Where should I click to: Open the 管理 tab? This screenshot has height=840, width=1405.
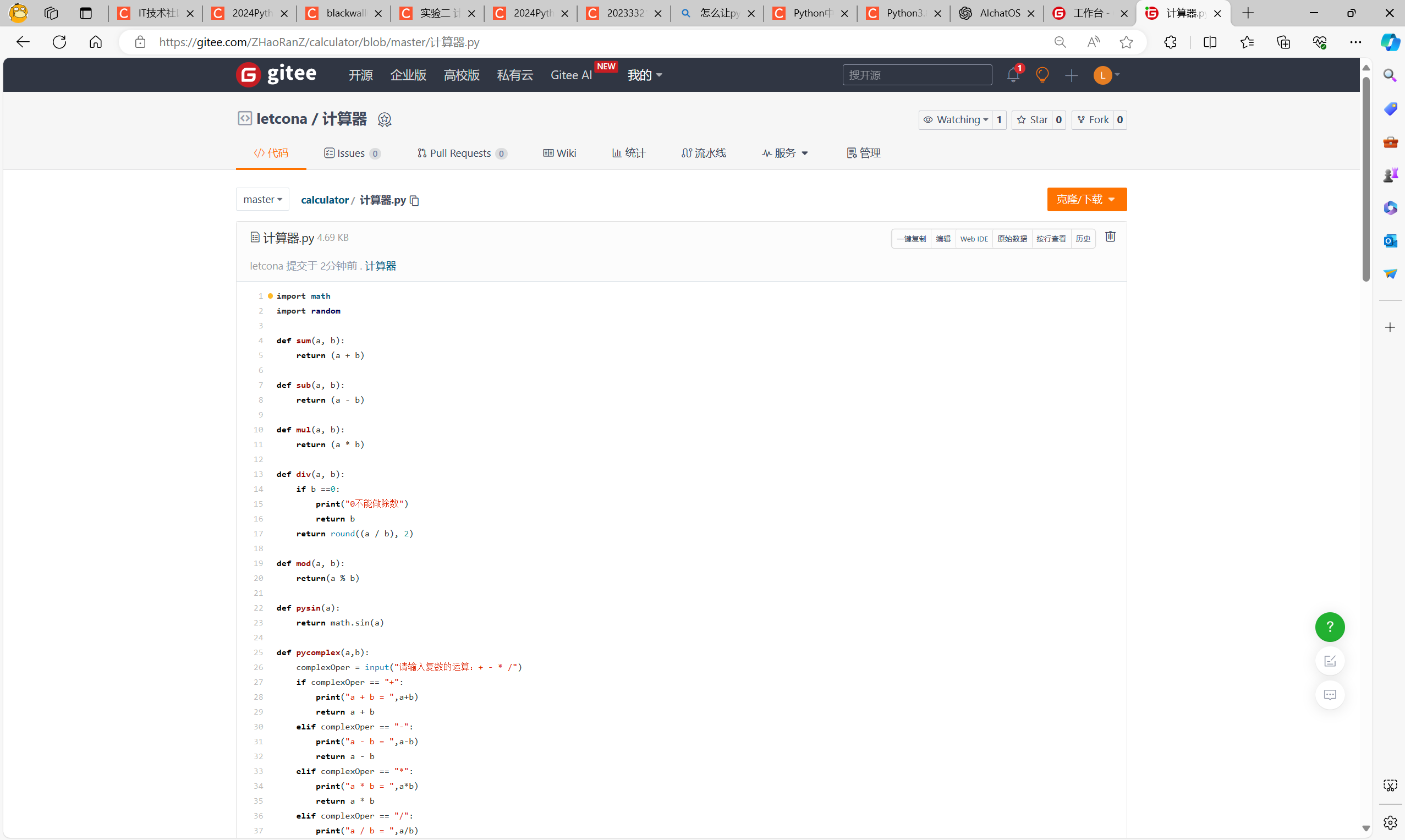point(863,153)
